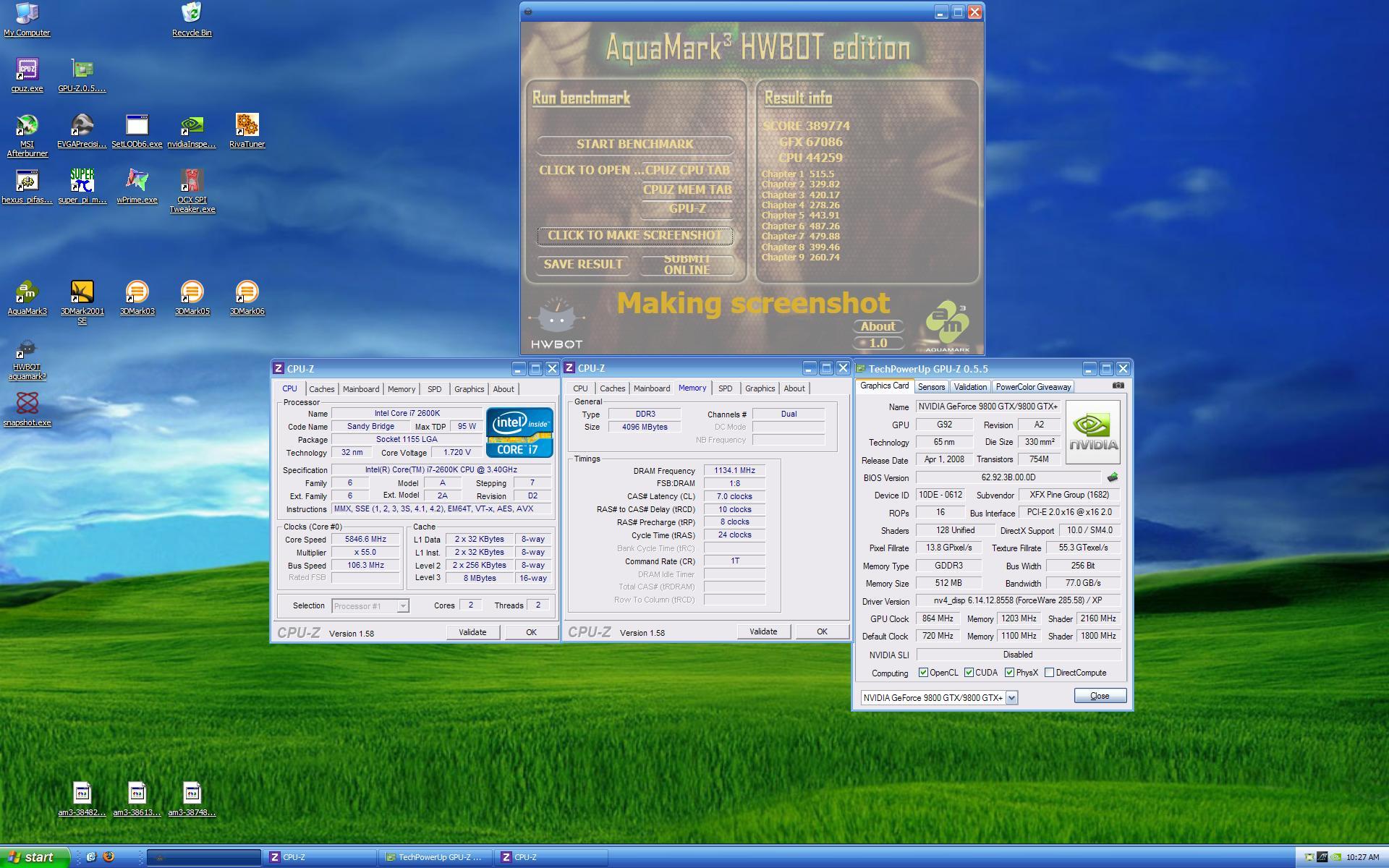Click SAVE RESULT in AquaMark3
This screenshot has width=1389, height=868.
tap(583, 265)
